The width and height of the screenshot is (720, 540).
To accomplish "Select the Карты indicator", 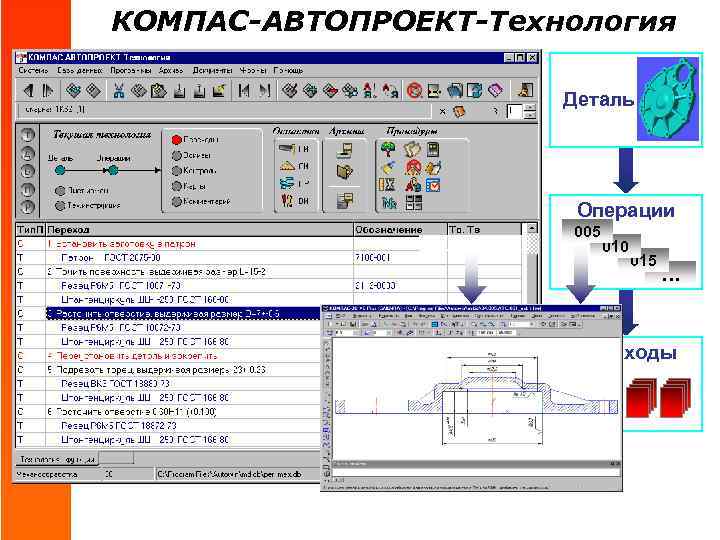I will click(177, 186).
